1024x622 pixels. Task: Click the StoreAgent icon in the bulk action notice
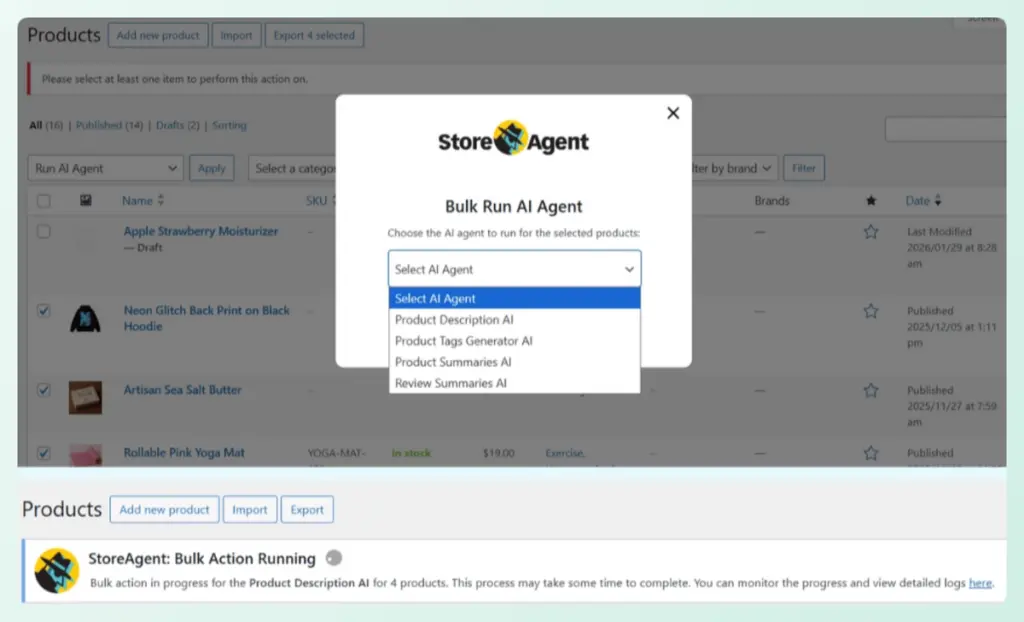tap(55, 572)
